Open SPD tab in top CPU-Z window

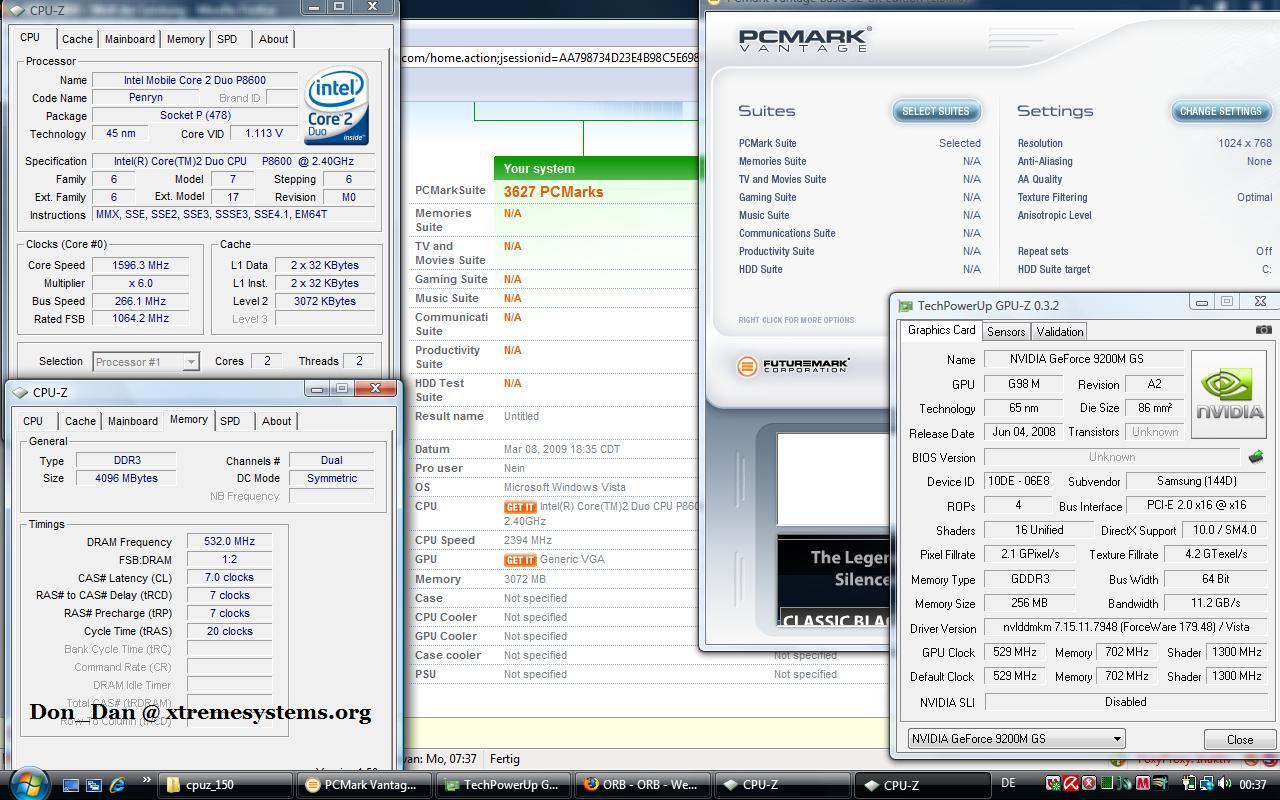point(227,39)
